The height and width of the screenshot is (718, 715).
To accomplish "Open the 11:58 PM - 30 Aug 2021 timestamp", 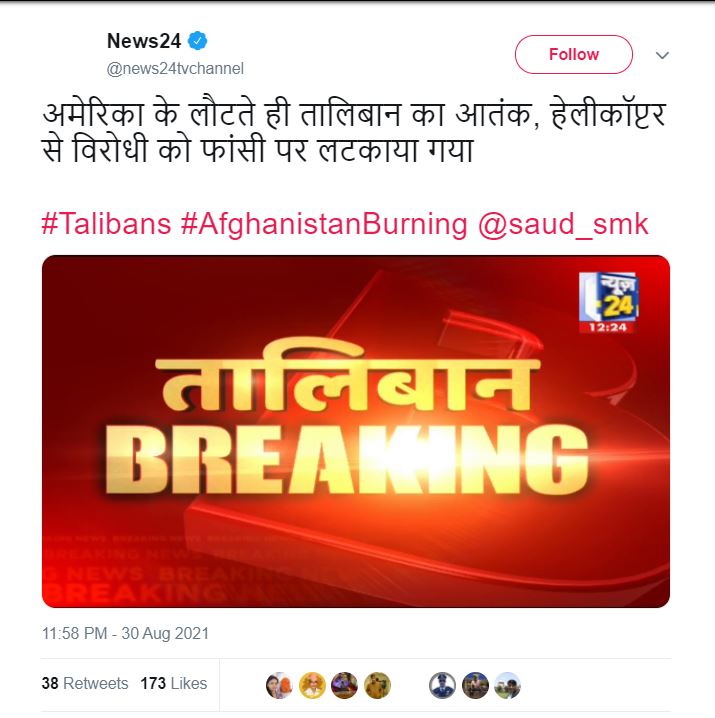I will (x=125, y=634).
